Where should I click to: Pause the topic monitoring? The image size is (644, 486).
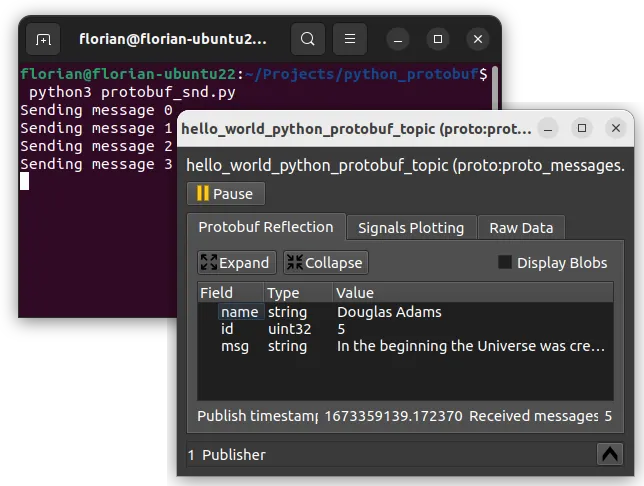225,193
